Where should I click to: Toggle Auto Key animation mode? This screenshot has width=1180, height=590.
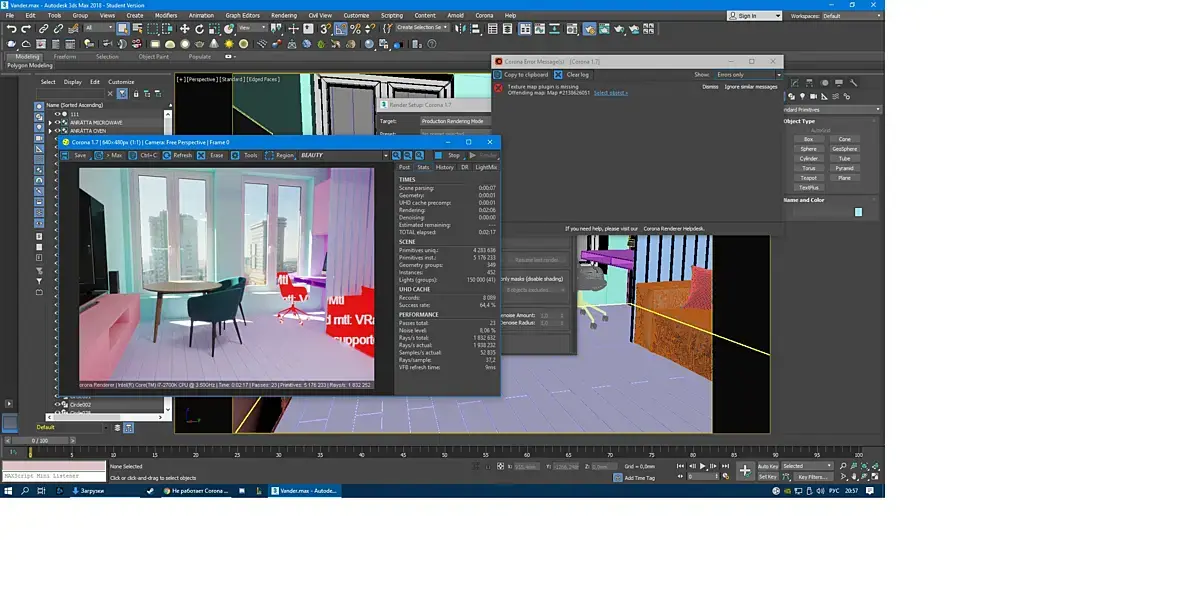(x=767, y=466)
